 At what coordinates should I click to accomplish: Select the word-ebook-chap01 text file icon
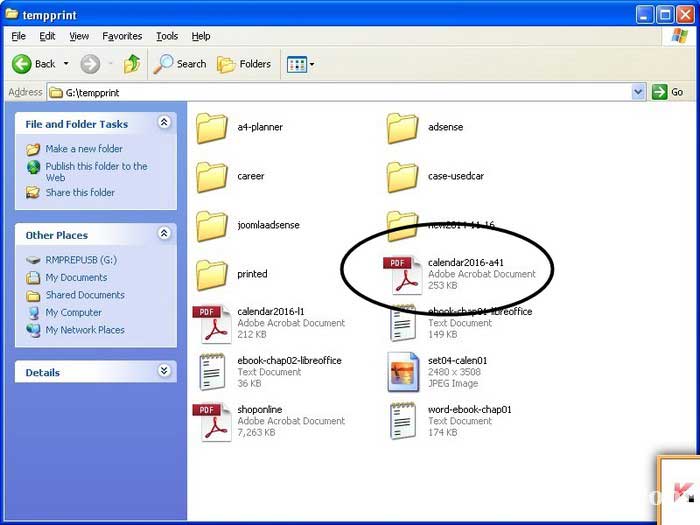pos(403,421)
